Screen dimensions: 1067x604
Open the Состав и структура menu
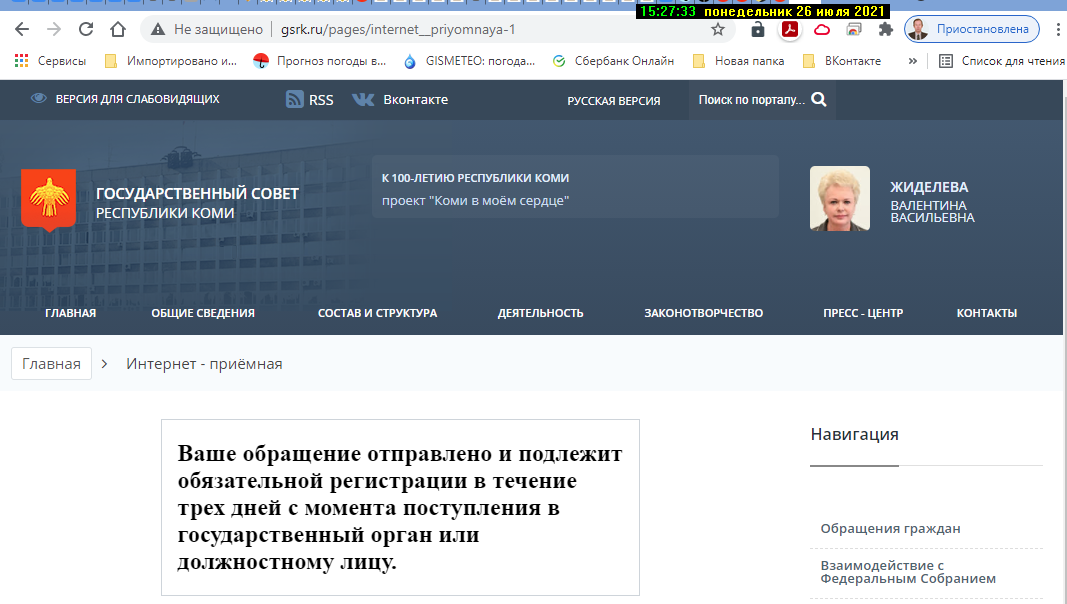[x=377, y=313]
